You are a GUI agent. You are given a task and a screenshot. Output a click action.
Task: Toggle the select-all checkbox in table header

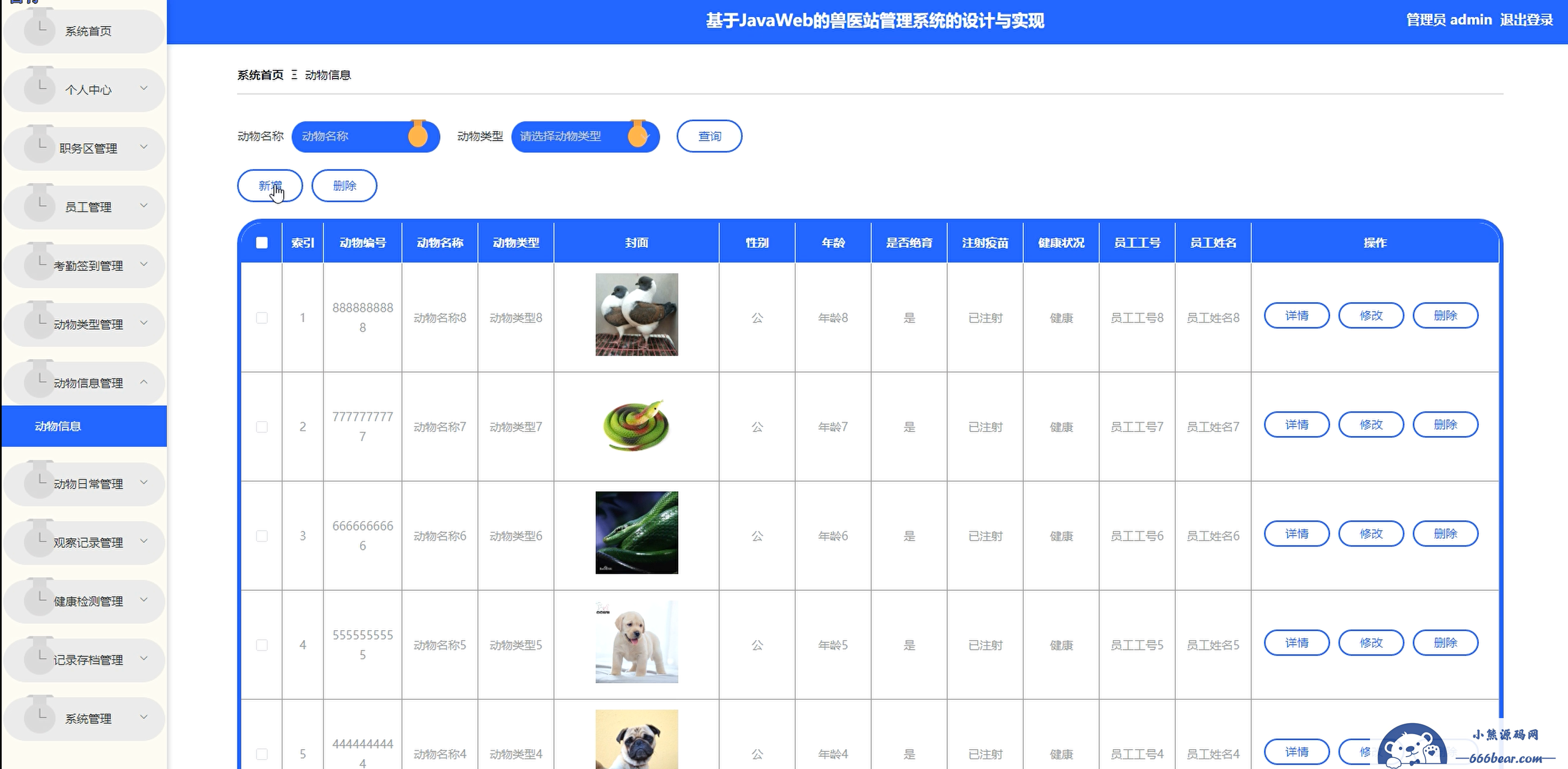pyautogui.click(x=262, y=242)
